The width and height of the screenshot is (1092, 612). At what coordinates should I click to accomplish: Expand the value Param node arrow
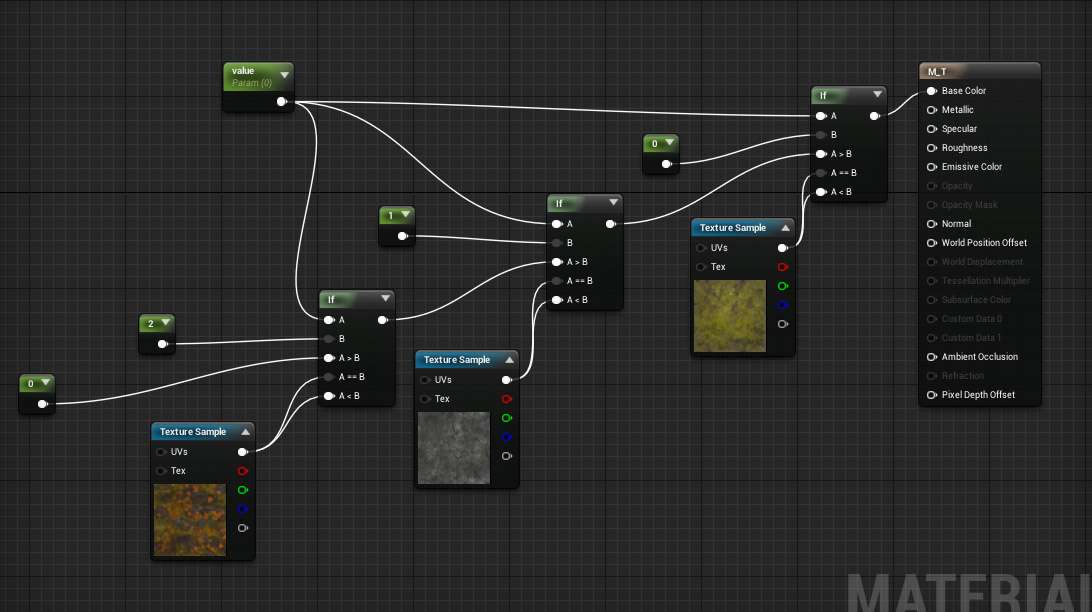coord(284,74)
